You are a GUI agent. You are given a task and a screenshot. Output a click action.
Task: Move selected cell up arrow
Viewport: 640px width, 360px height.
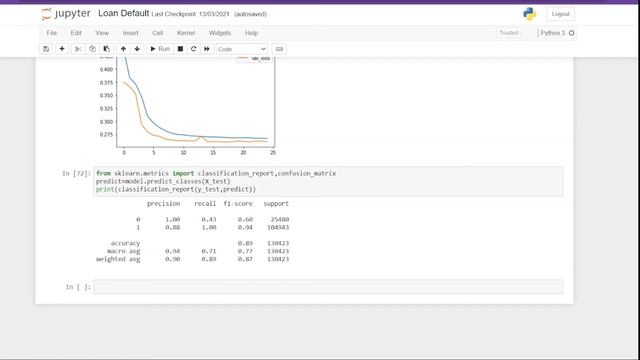pyautogui.click(x=123, y=49)
